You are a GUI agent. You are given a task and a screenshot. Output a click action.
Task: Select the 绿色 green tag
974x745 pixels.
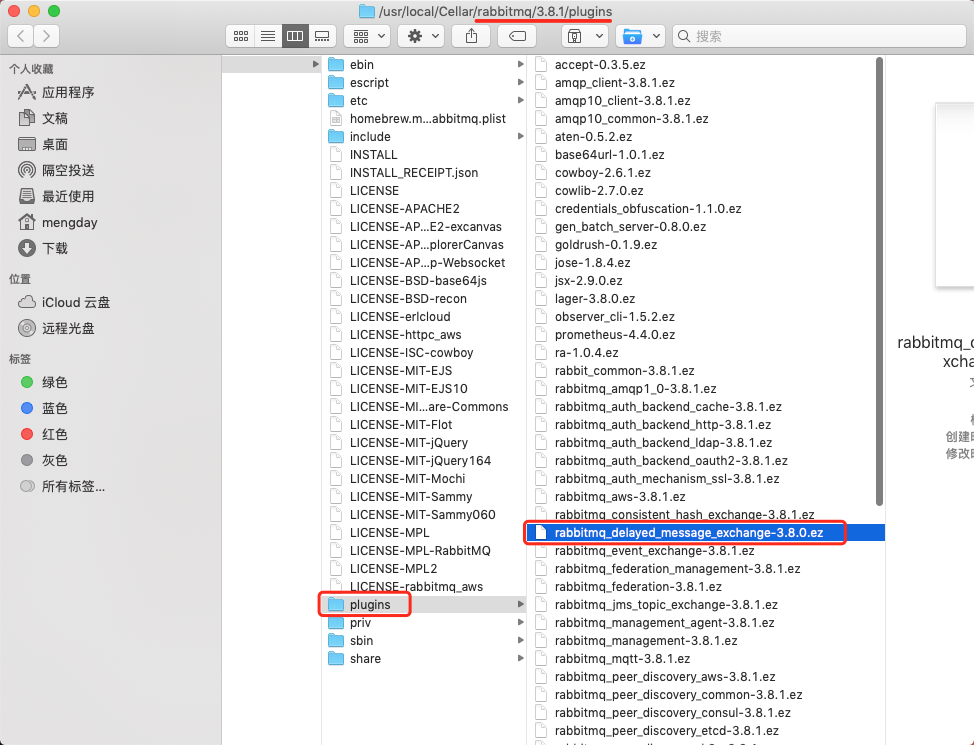pyautogui.click(x=43, y=382)
